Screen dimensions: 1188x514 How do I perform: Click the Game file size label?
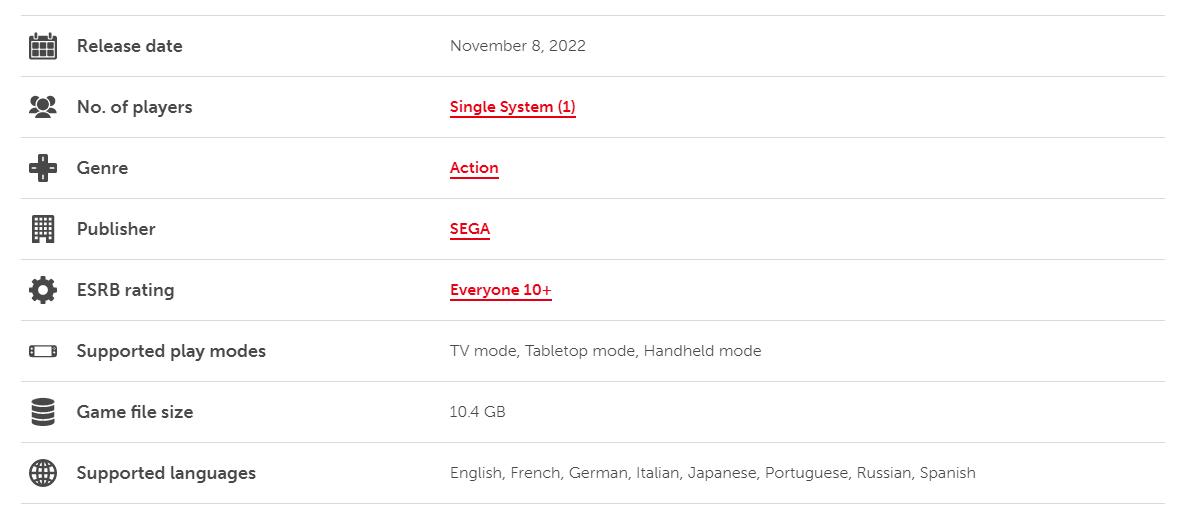(x=135, y=412)
